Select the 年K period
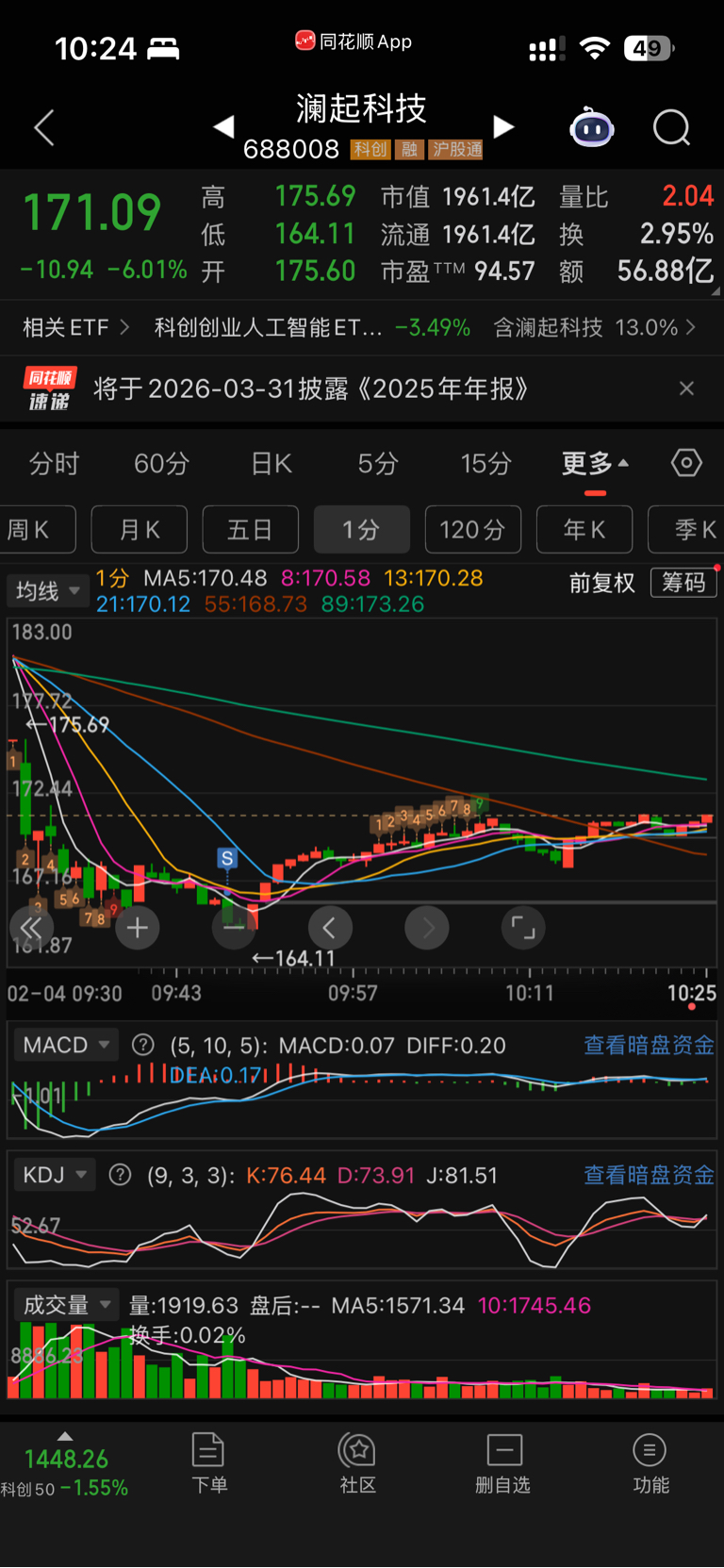 [584, 529]
